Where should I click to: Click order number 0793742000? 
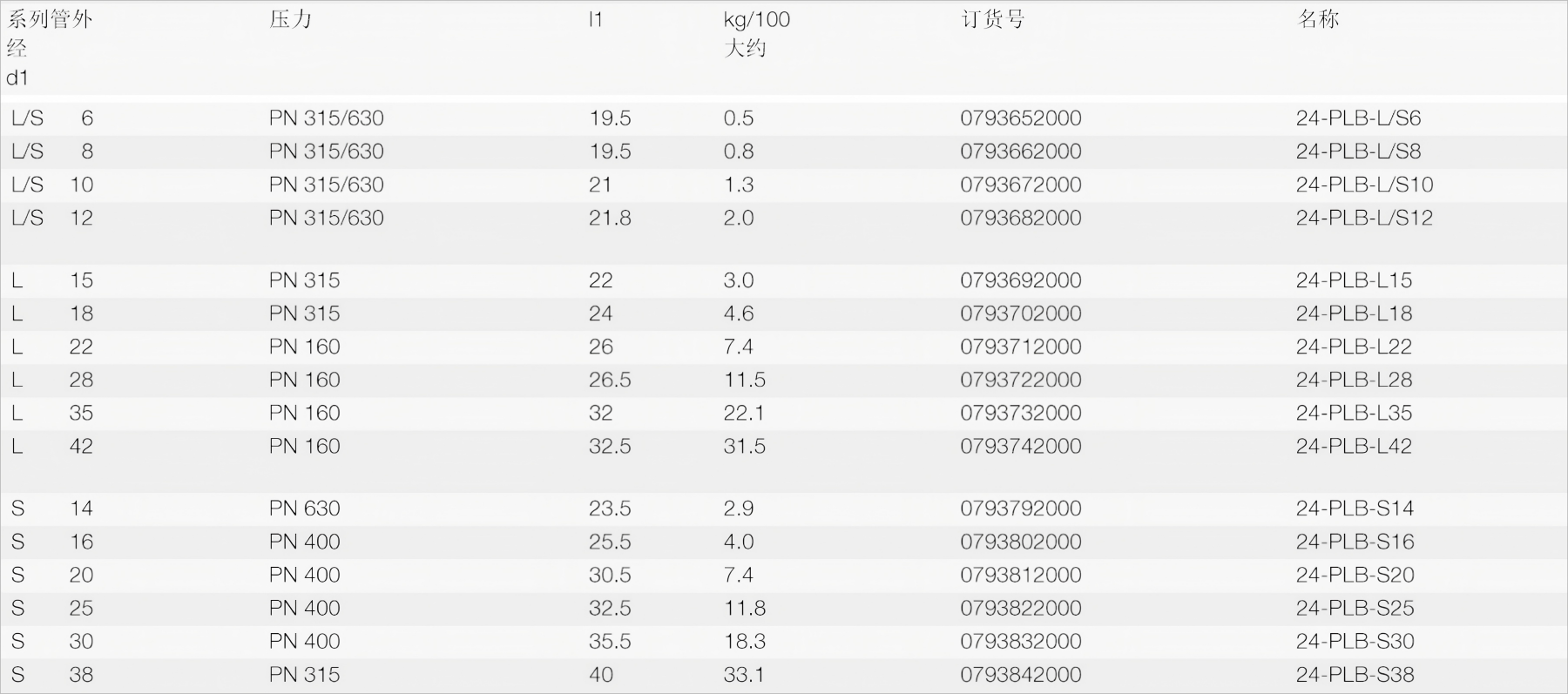(1020, 446)
